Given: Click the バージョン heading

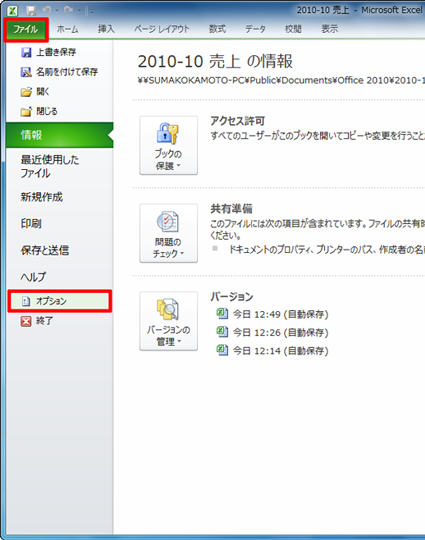Looking at the screenshot, I should [x=232, y=297].
